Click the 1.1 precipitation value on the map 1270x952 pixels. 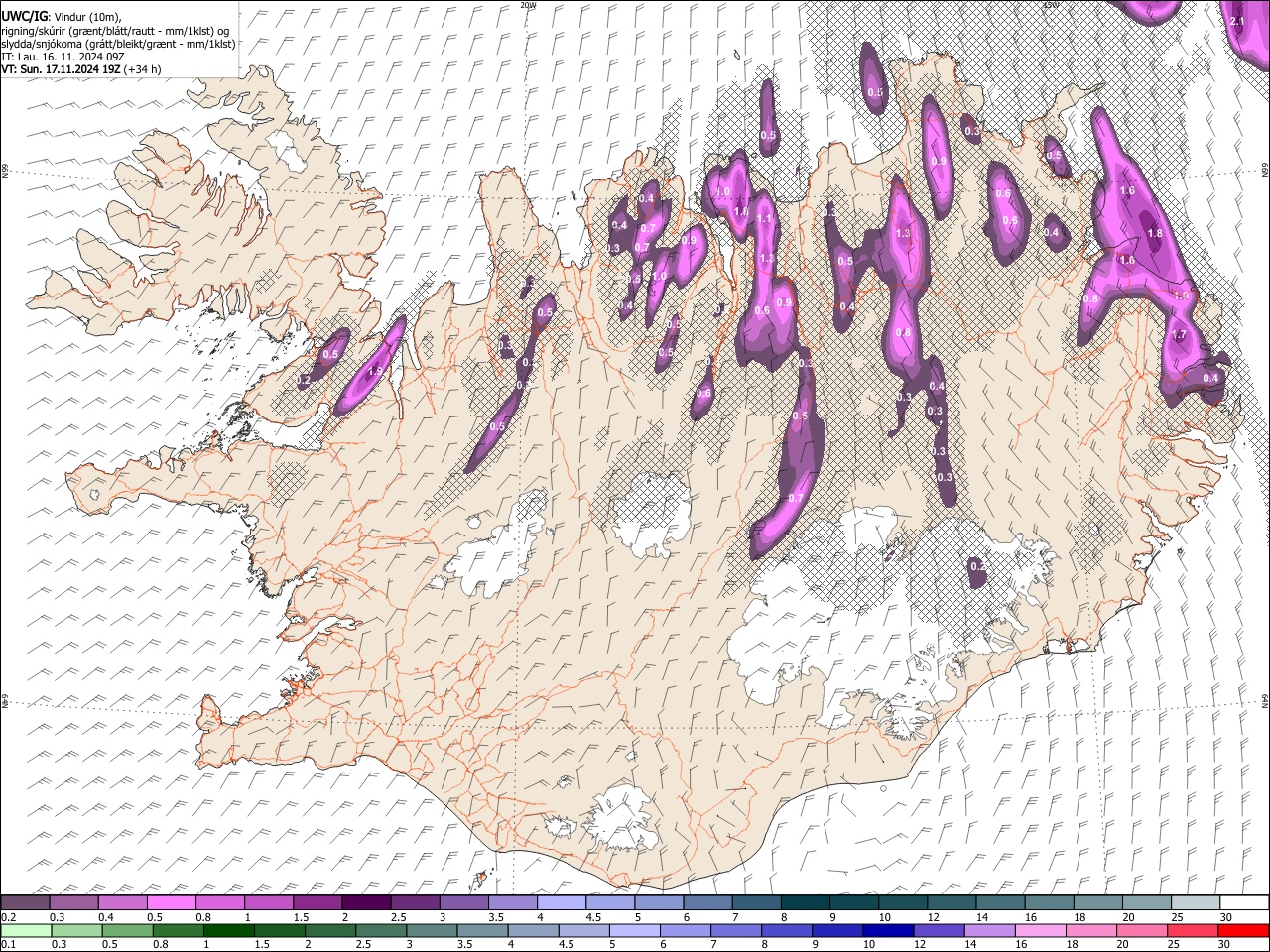click(764, 218)
